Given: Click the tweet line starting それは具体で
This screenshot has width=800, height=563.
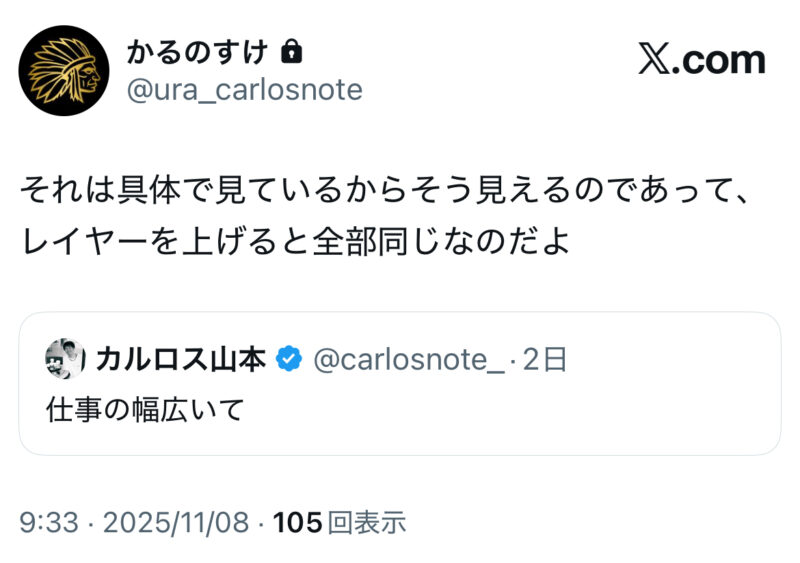Looking at the screenshot, I should (380, 190).
